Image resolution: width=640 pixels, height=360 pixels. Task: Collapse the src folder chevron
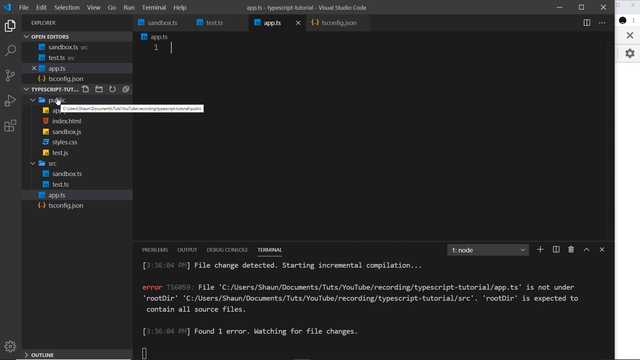click(33, 163)
